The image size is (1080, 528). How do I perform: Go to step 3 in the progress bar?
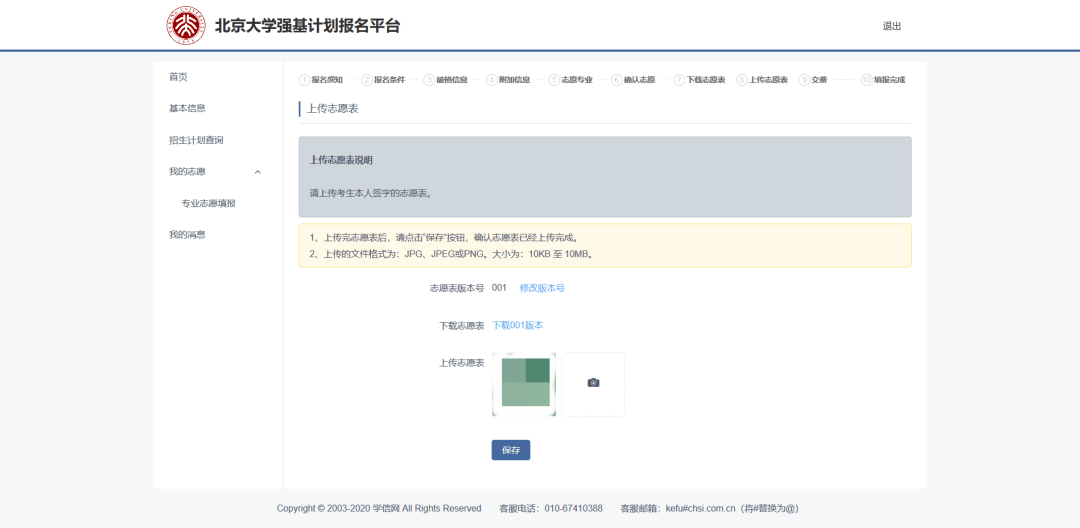tap(446, 80)
